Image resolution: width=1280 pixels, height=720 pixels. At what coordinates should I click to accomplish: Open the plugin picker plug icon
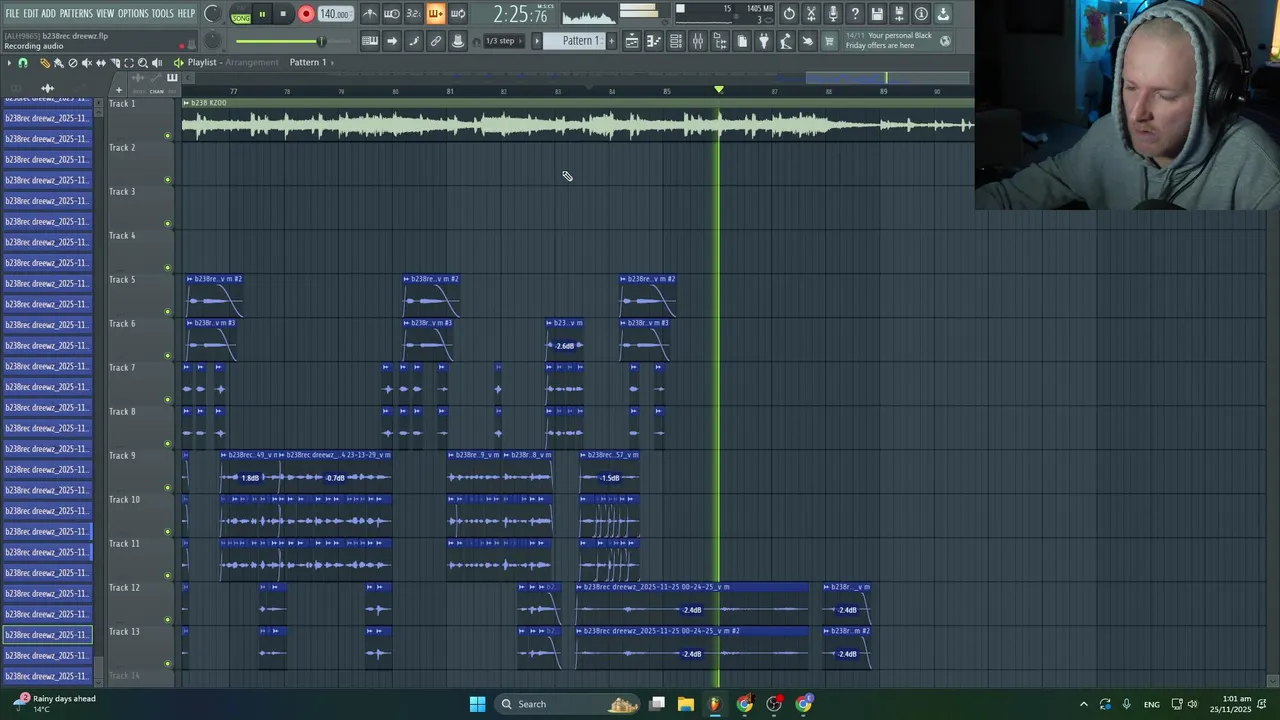point(764,41)
